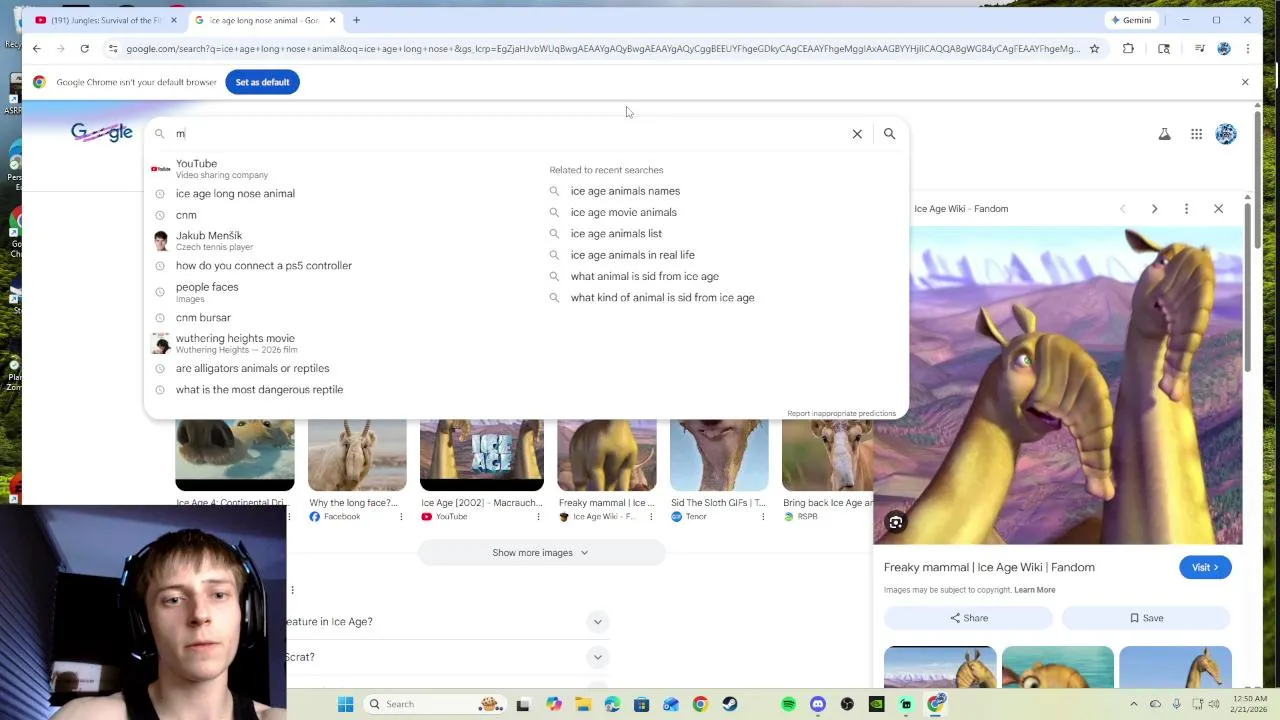
Task: Click the address bar URL
Action: coord(603,48)
